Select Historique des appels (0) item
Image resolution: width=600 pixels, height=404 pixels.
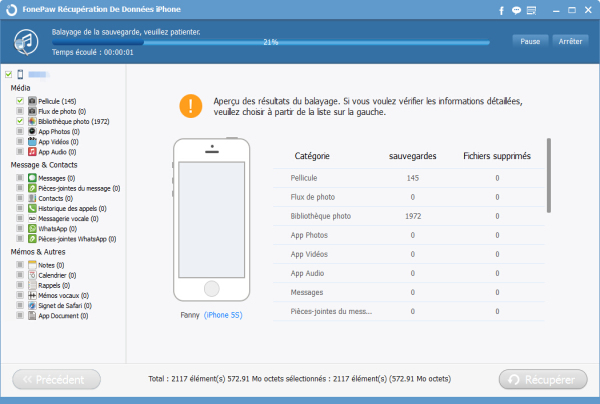(x=72, y=209)
